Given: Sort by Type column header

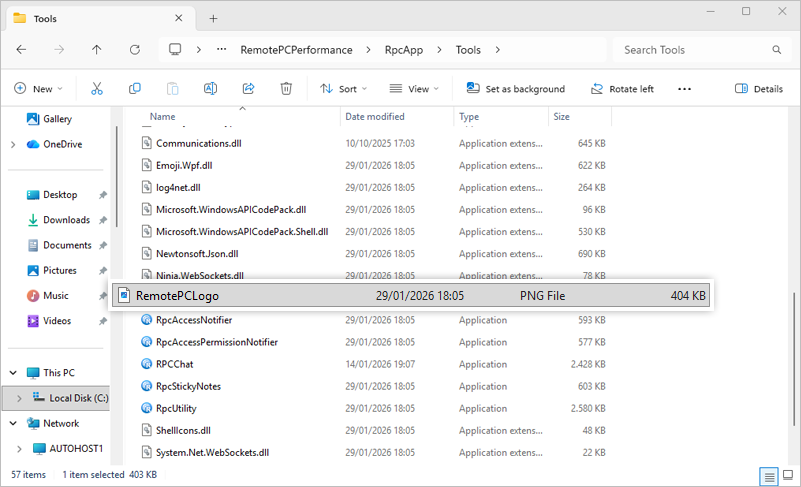Looking at the screenshot, I should [x=469, y=117].
